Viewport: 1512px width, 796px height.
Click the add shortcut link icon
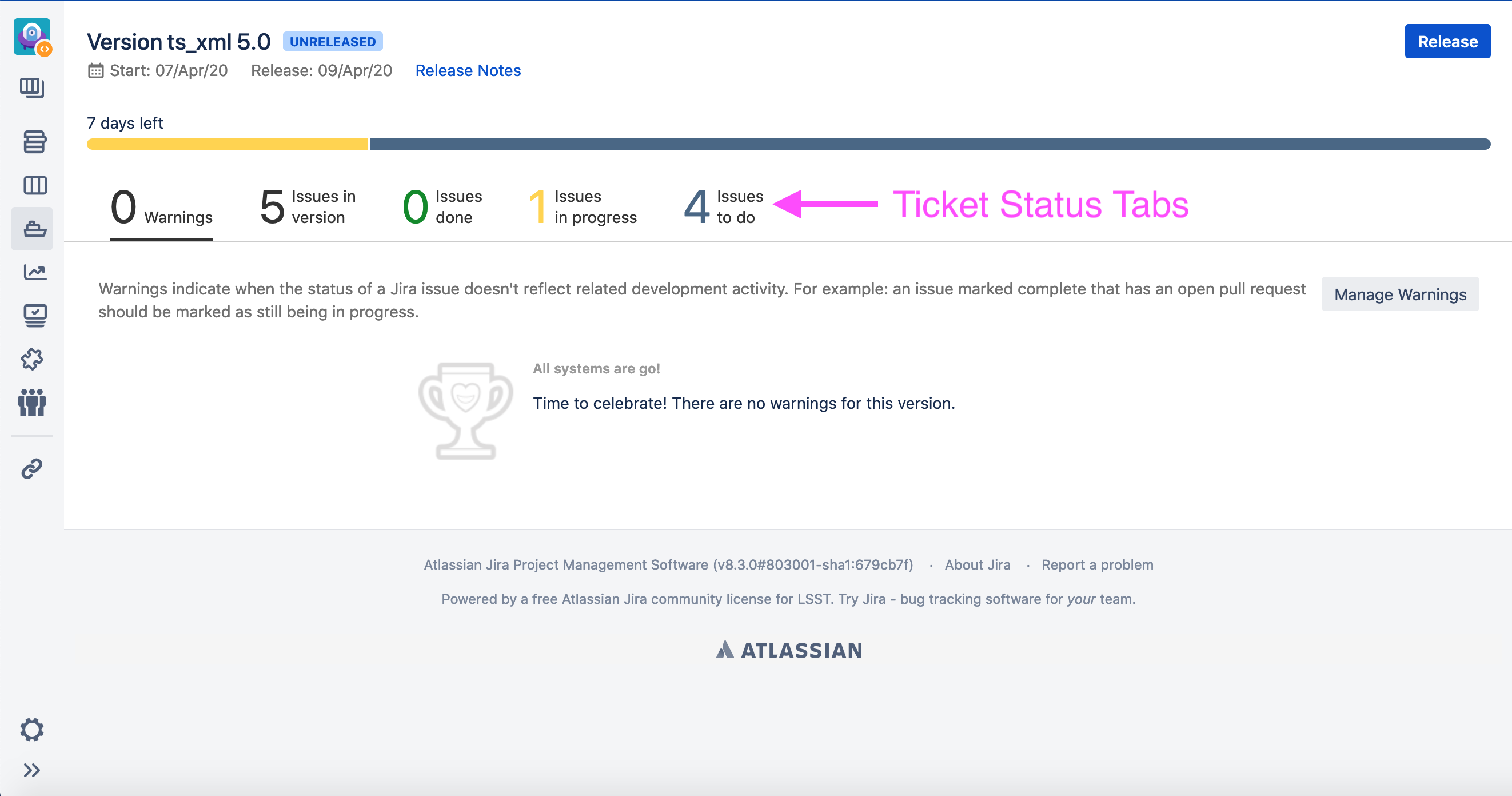tap(32, 468)
